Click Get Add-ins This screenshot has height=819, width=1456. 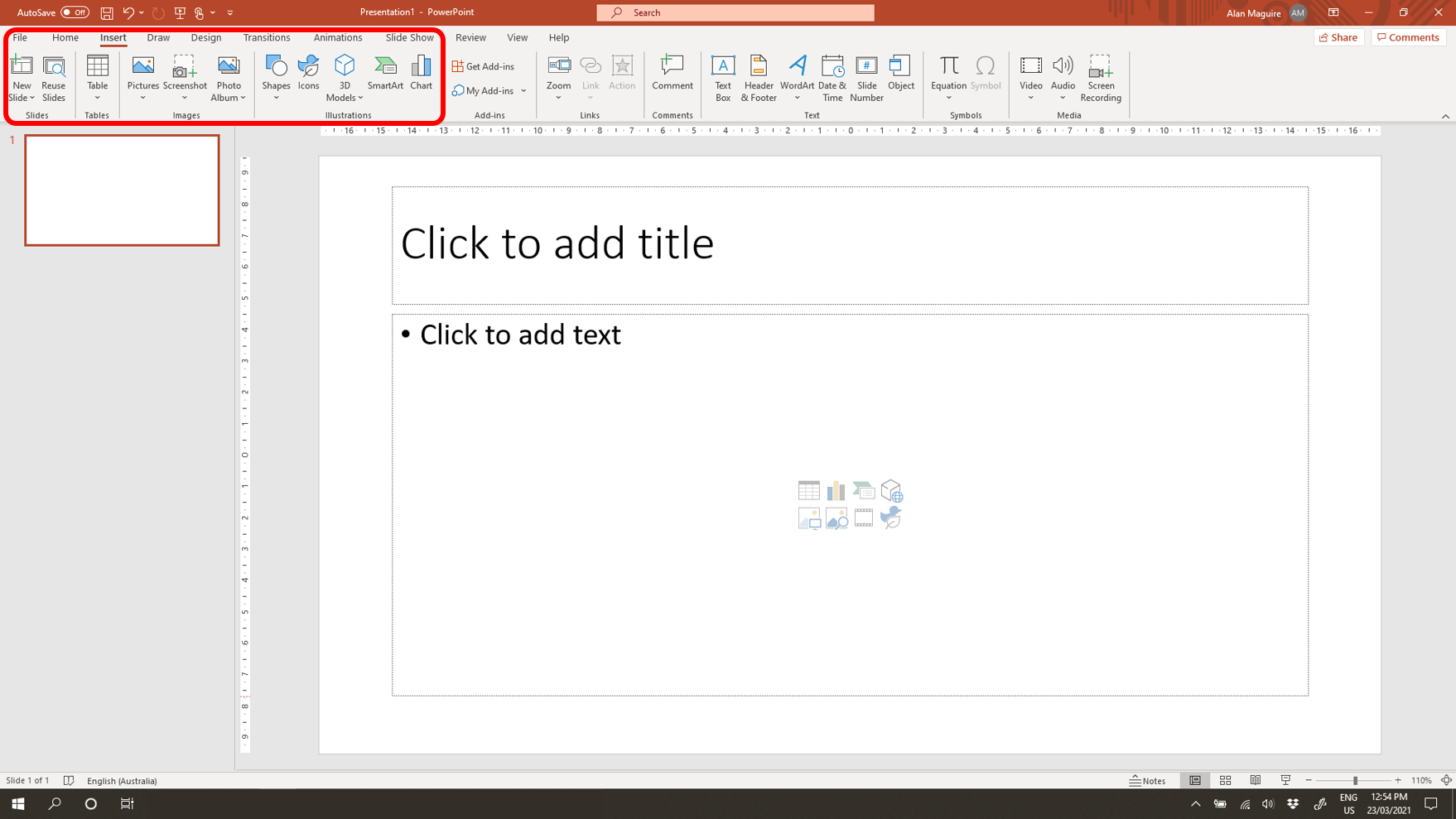point(483,66)
